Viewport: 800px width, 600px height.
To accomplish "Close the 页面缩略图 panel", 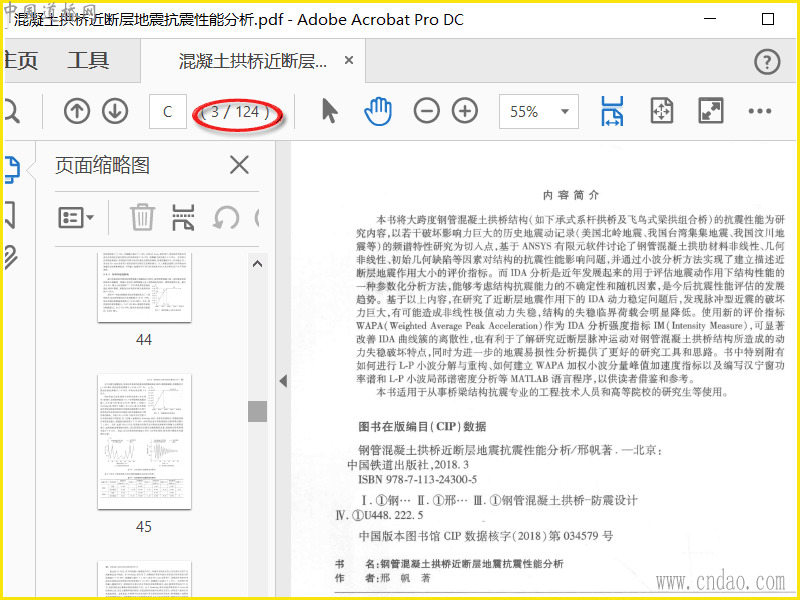I will point(239,165).
